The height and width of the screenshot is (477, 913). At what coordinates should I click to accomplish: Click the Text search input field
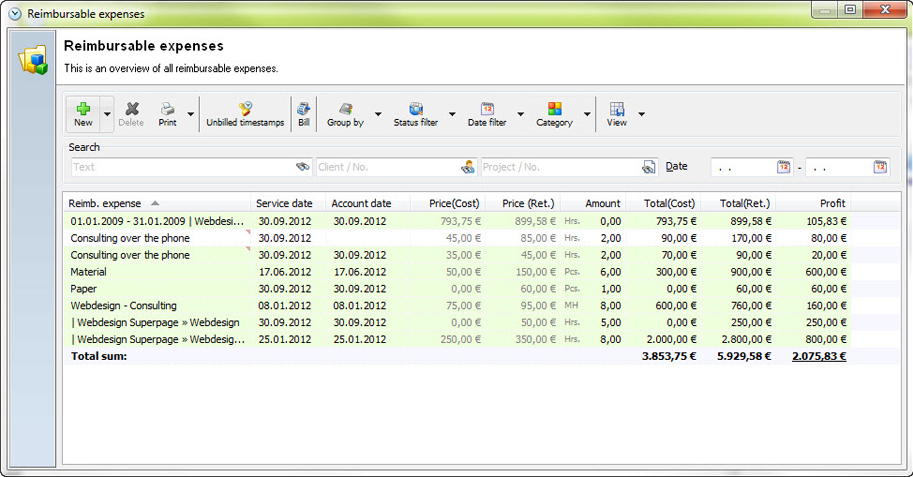pos(180,167)
